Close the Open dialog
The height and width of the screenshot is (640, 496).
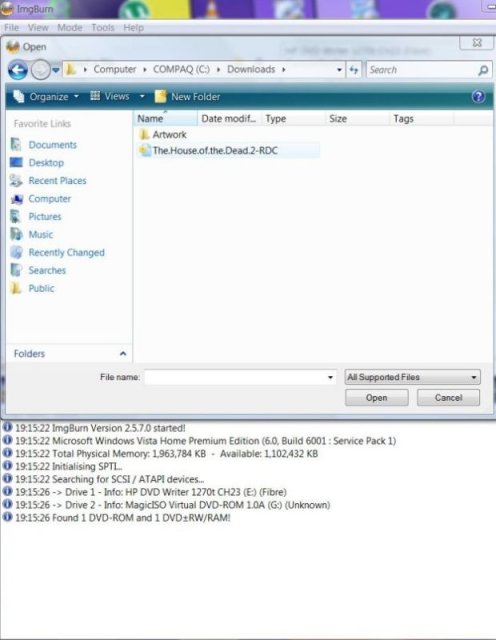click(477, 43)
